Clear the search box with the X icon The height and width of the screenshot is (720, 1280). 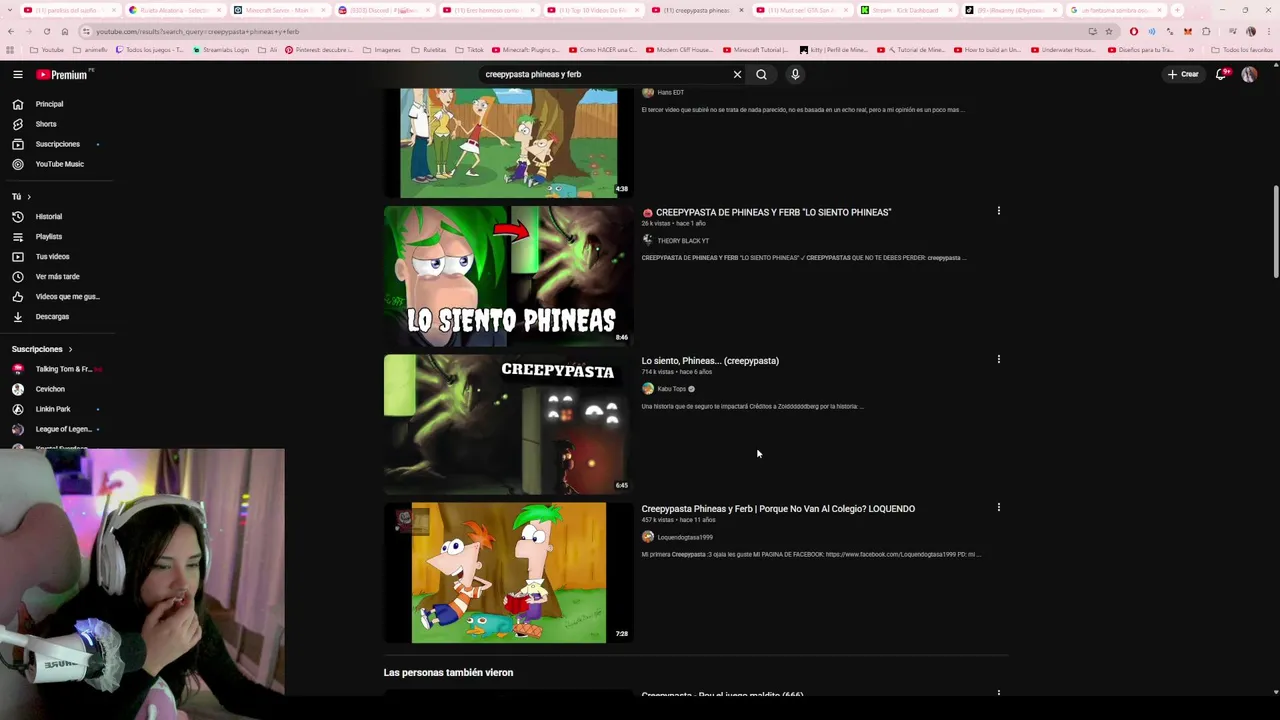(737, 74)
